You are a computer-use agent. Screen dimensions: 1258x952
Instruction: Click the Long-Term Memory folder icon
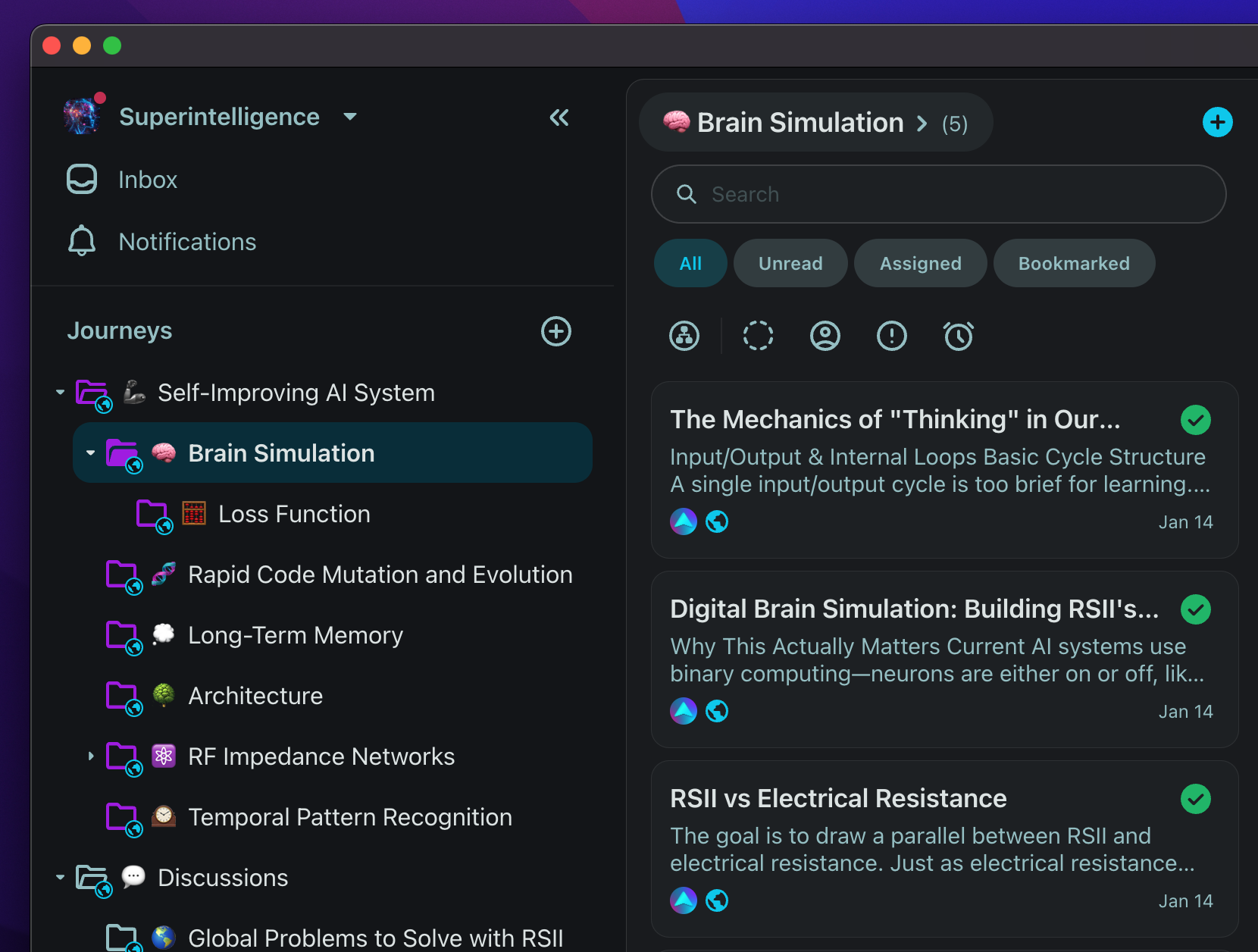click(124, 637)
